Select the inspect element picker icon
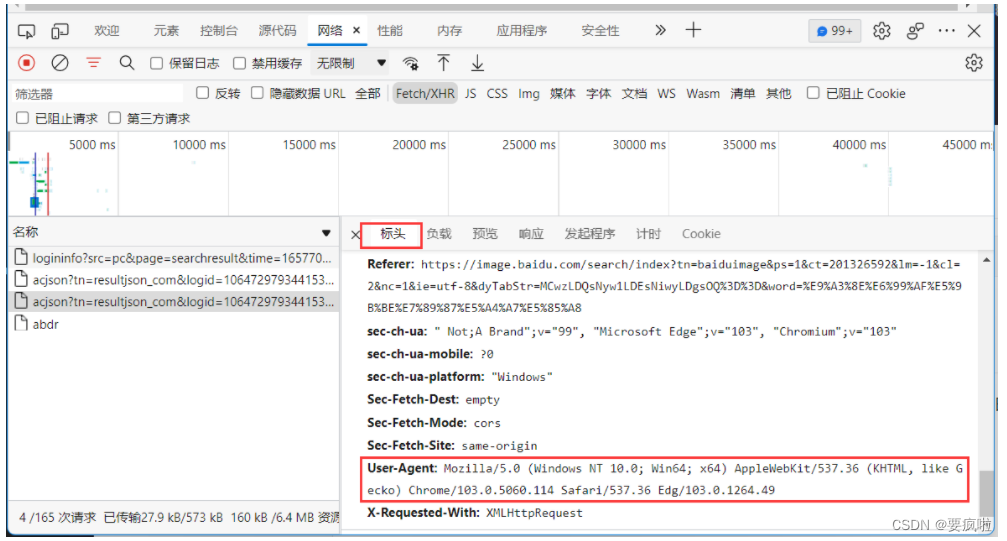Screen dimensions: 1007x541 (26, 31)
